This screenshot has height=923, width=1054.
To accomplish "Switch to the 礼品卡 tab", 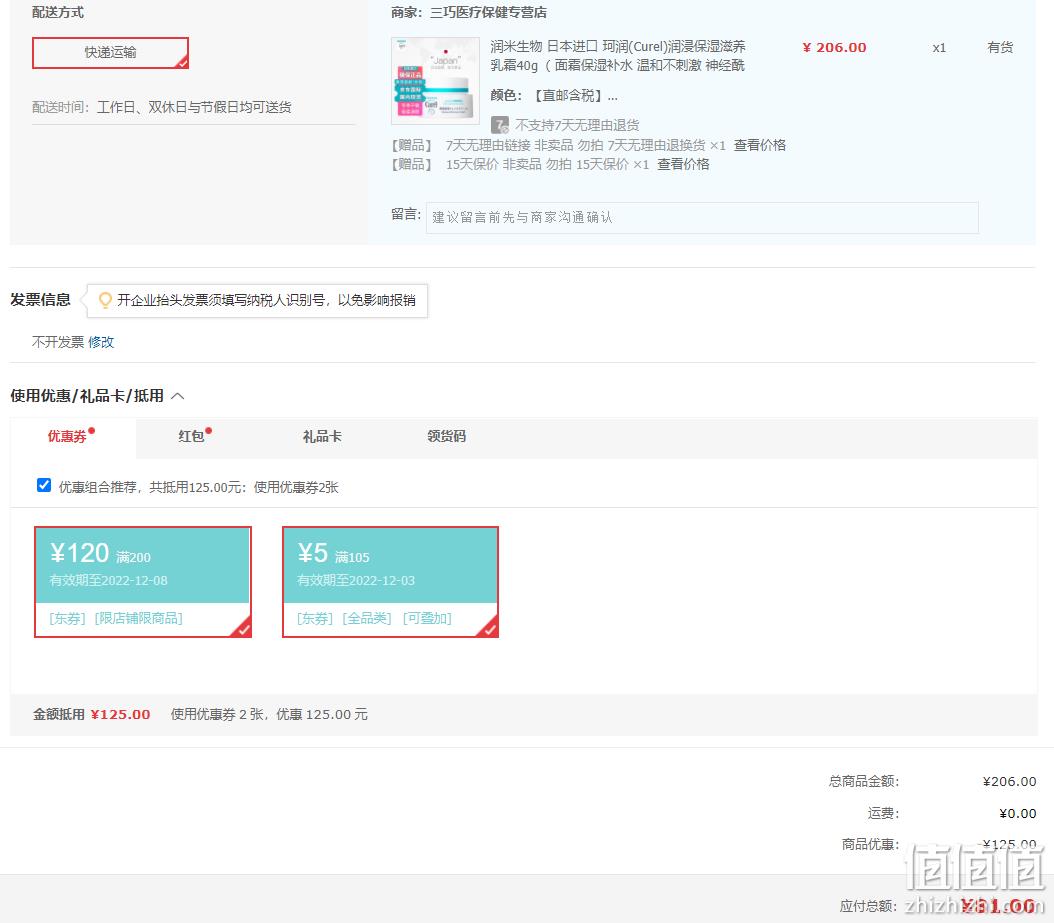I will pos(322,436).
